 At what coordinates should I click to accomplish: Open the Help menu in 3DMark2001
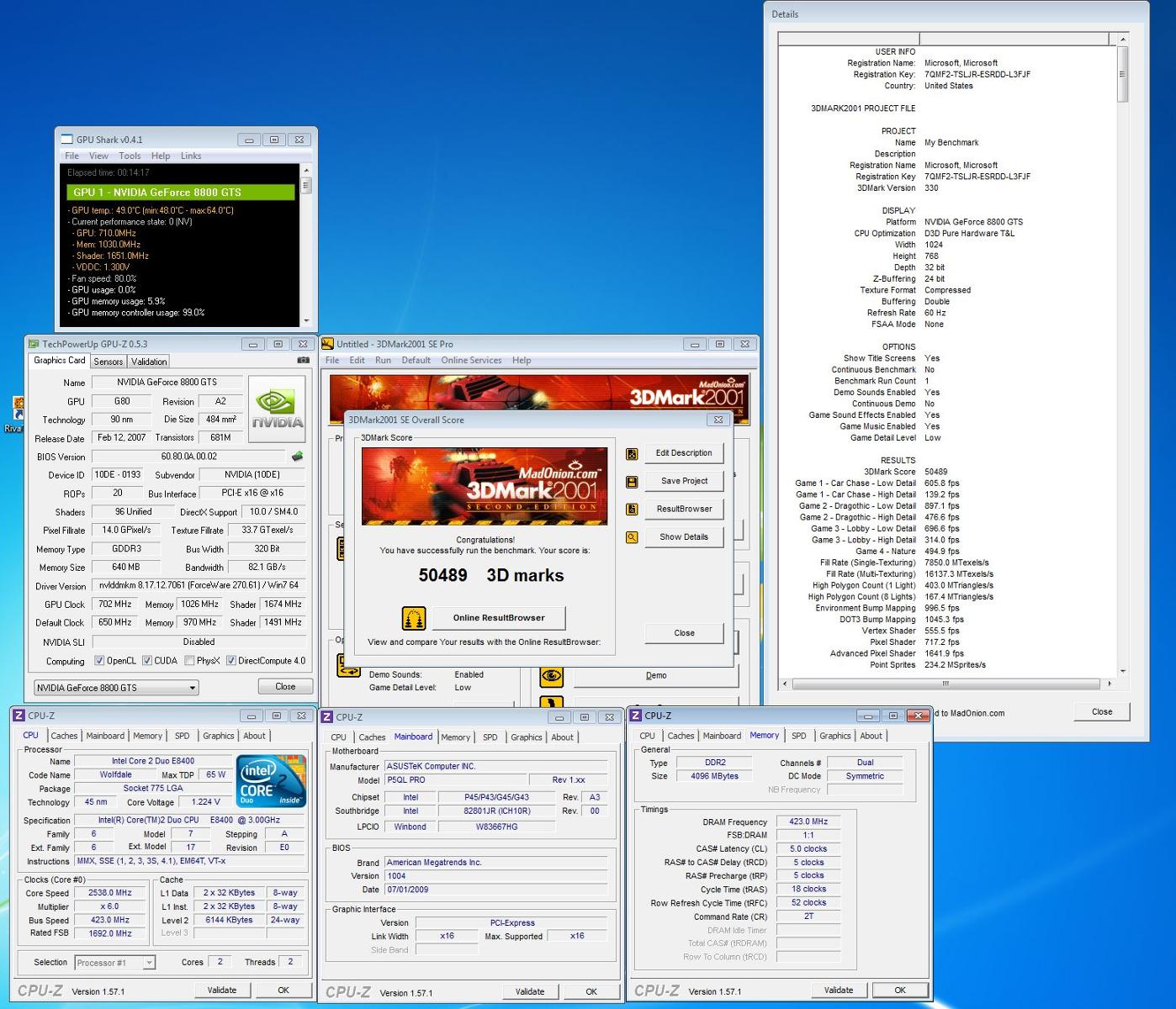pyautogui.click(x=522, y=360)
